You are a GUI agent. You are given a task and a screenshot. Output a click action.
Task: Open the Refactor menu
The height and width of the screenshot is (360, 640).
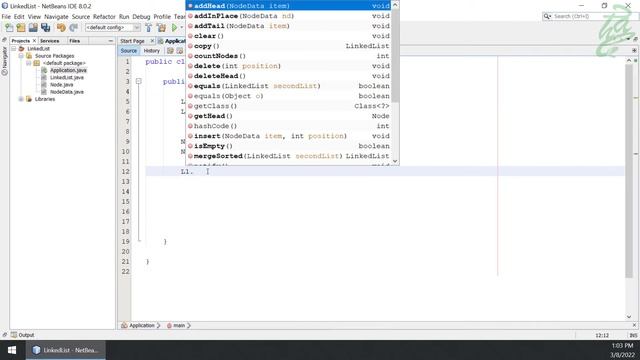104,17
